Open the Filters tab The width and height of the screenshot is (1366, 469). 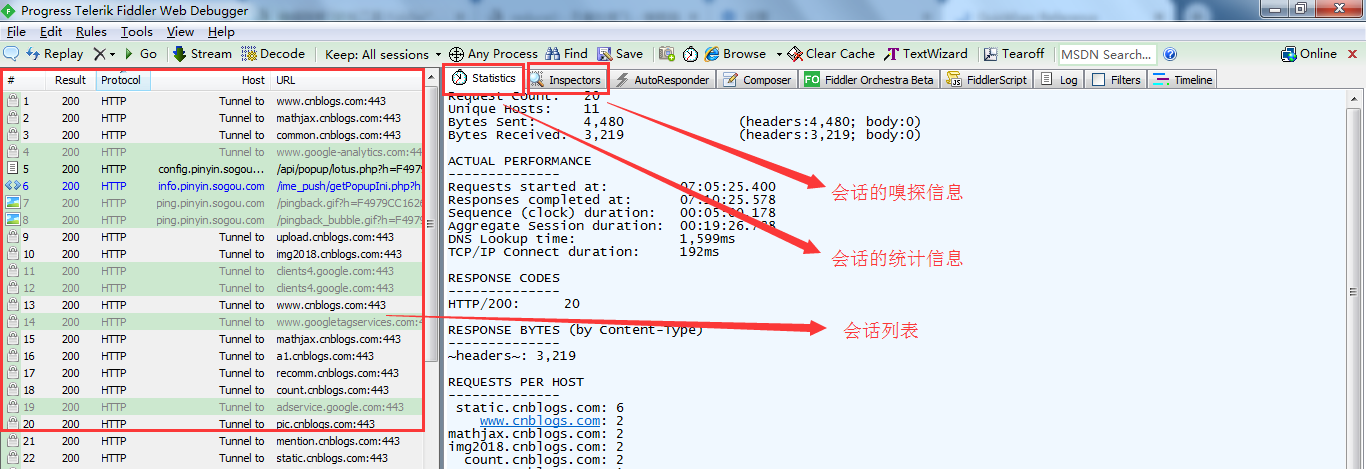click(1116, 80)
